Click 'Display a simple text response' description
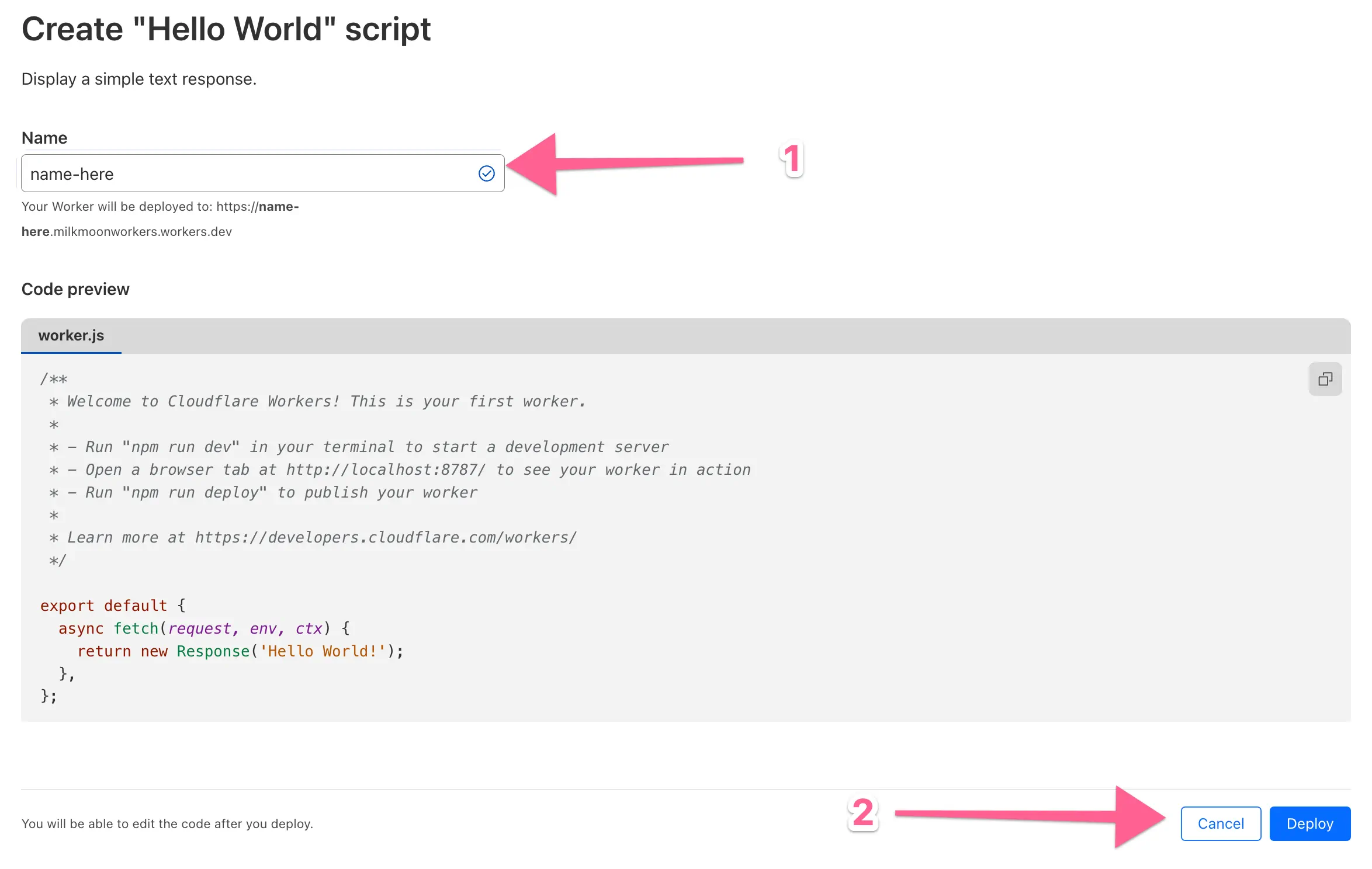This screenshot has width=1372, height=869. 139,79
